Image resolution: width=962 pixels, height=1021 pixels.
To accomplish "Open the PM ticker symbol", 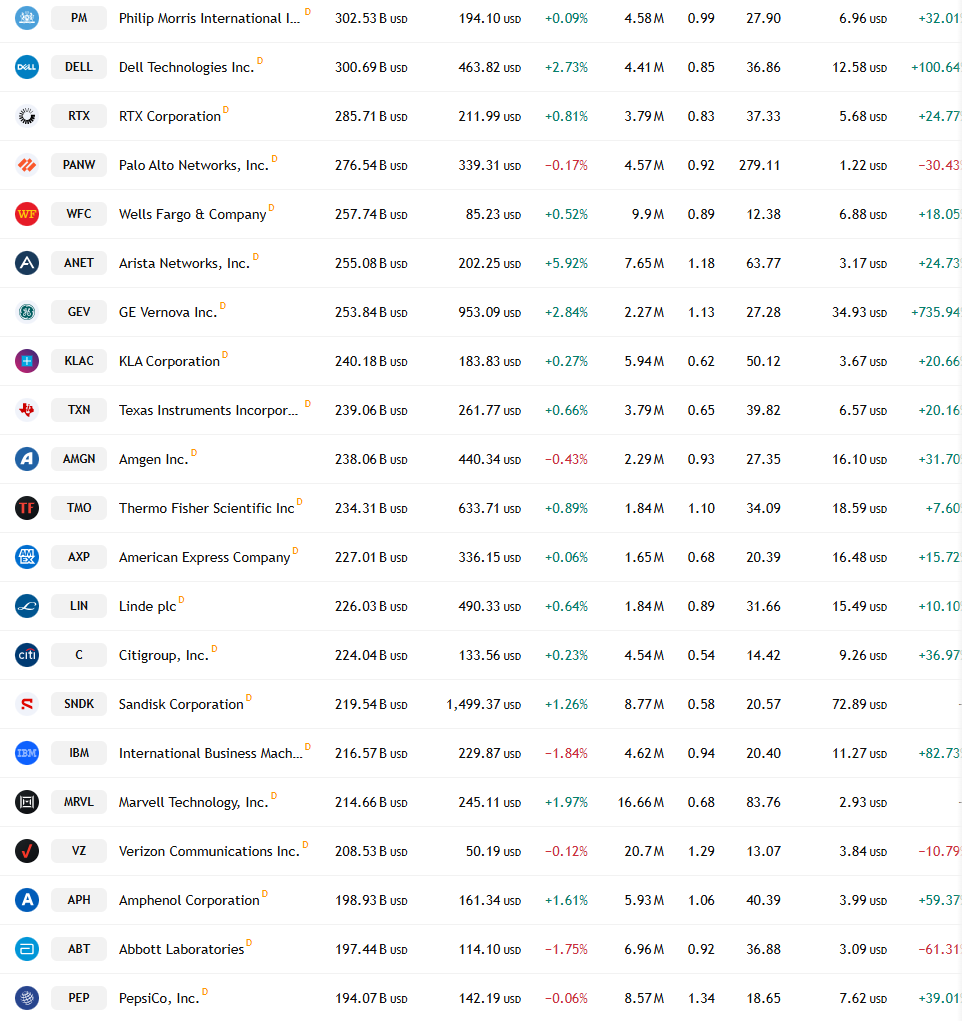I will [79, 18].
